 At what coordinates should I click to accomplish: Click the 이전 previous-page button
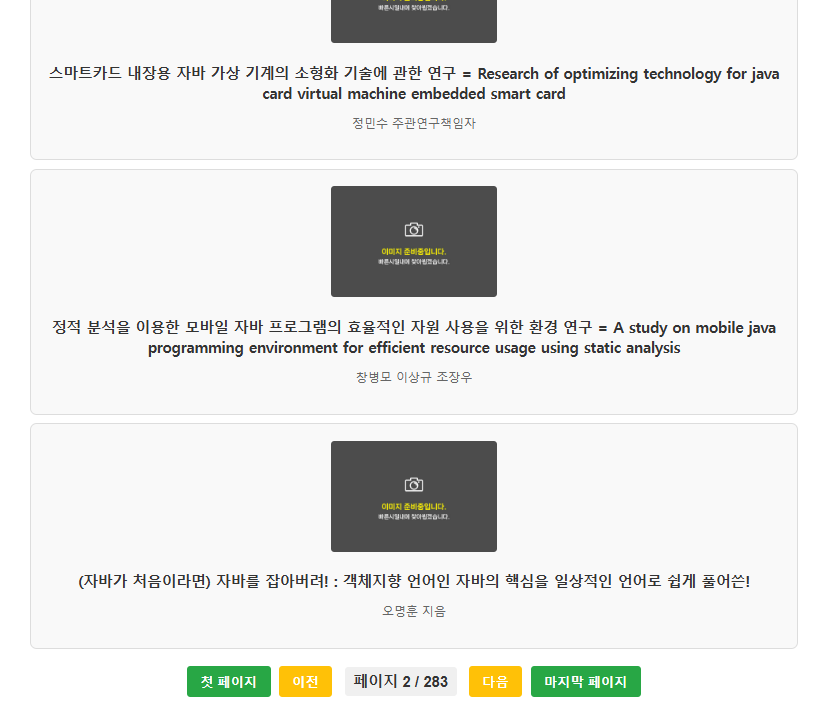[305, 681]
